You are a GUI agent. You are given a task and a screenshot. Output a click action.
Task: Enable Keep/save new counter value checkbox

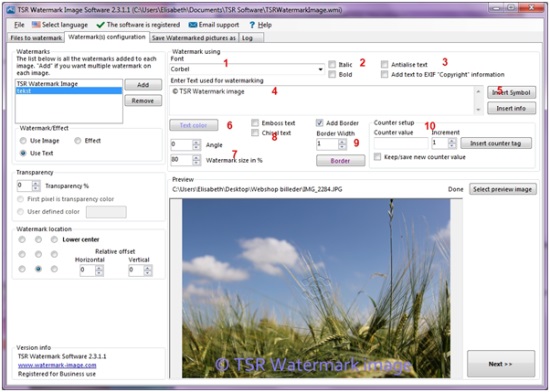(377, 157)
